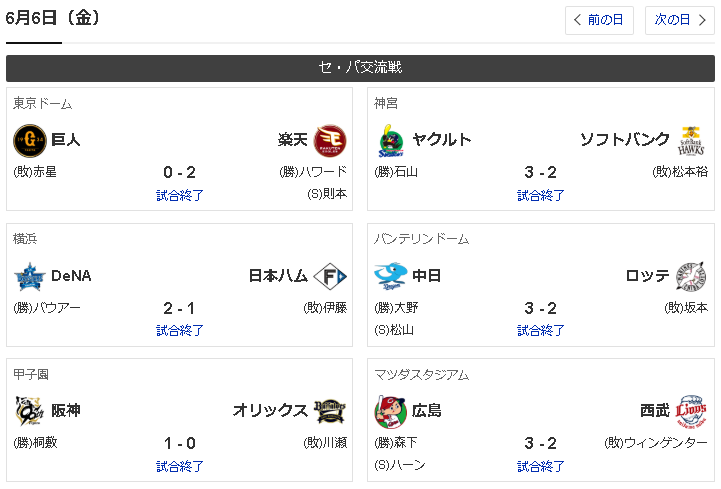The image size is (721, 489).
Task: Click the Rakuten Eagles team logo
Action: click(330, 139)
